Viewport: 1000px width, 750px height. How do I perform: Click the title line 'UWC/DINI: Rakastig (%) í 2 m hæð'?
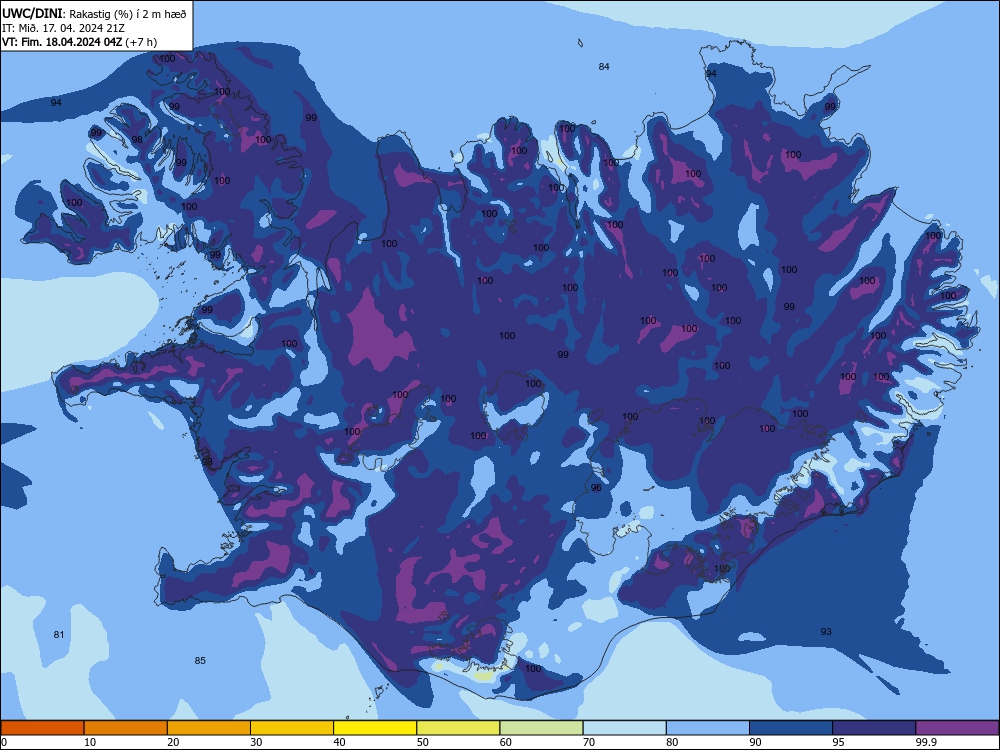94,13
